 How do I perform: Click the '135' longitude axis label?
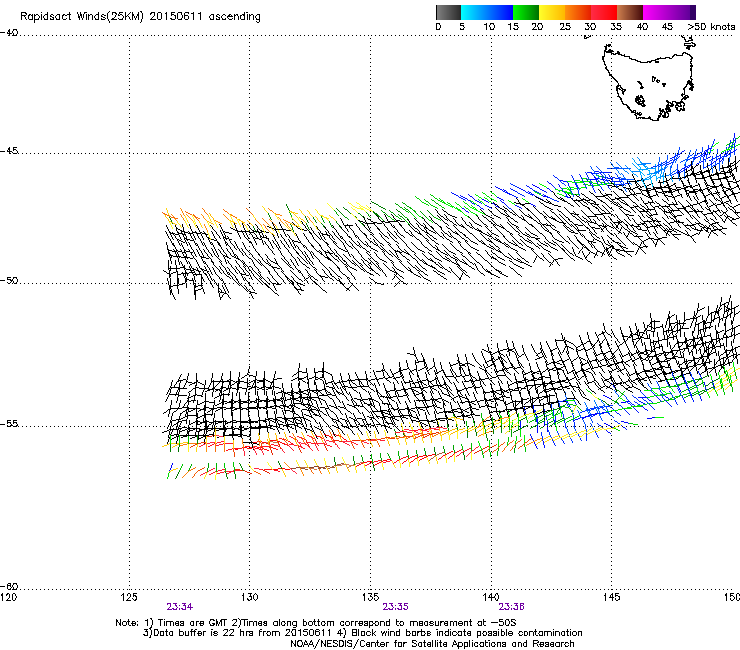pos(370,597)
